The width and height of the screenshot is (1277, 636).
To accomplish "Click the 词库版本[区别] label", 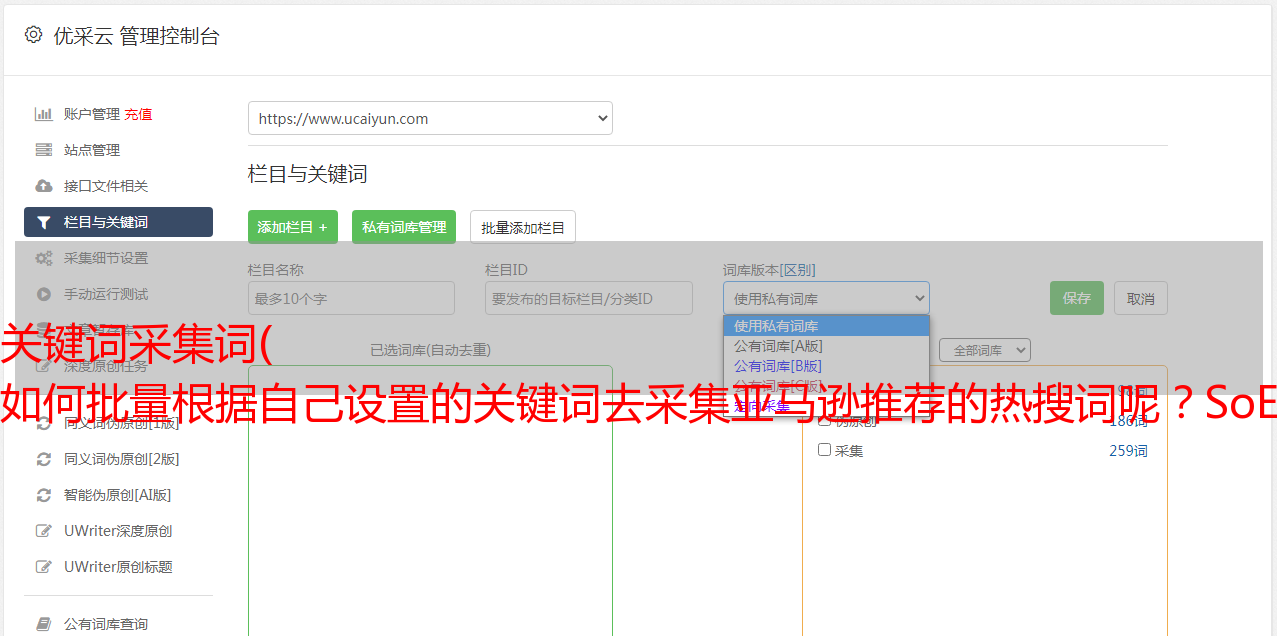I will (x=769, y=270).
